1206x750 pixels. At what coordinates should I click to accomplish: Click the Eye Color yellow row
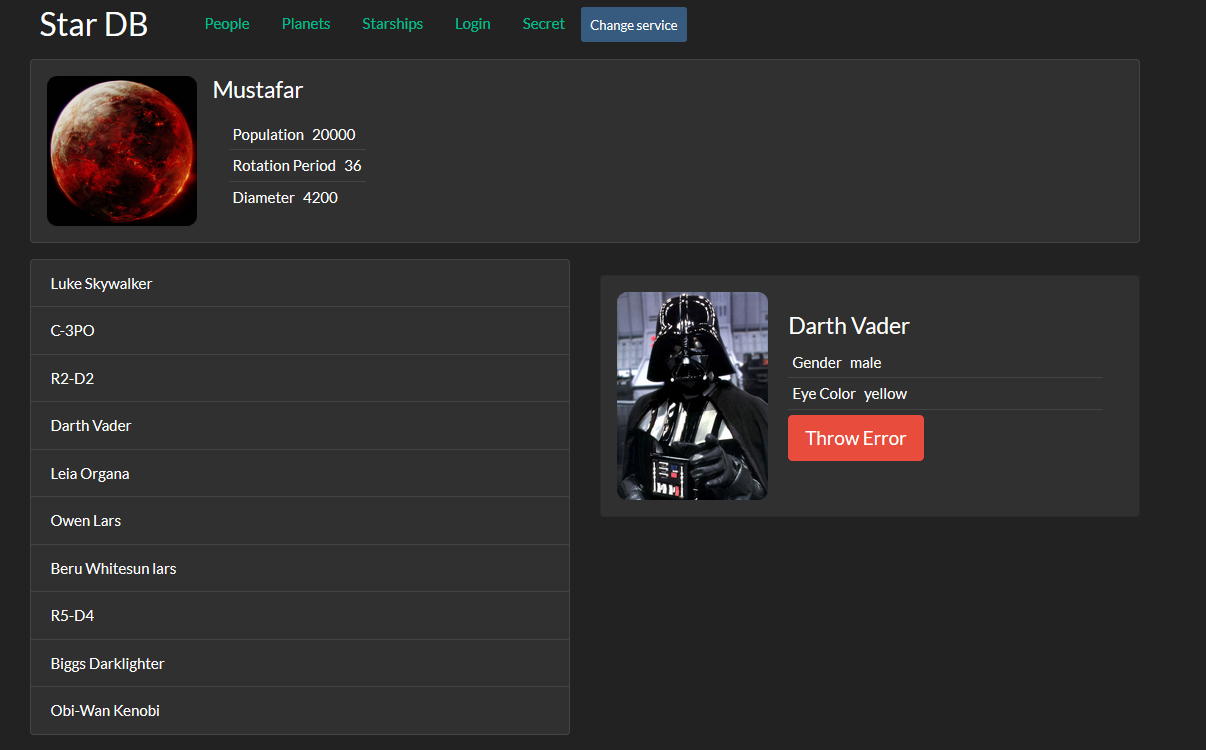click(946, 394)
